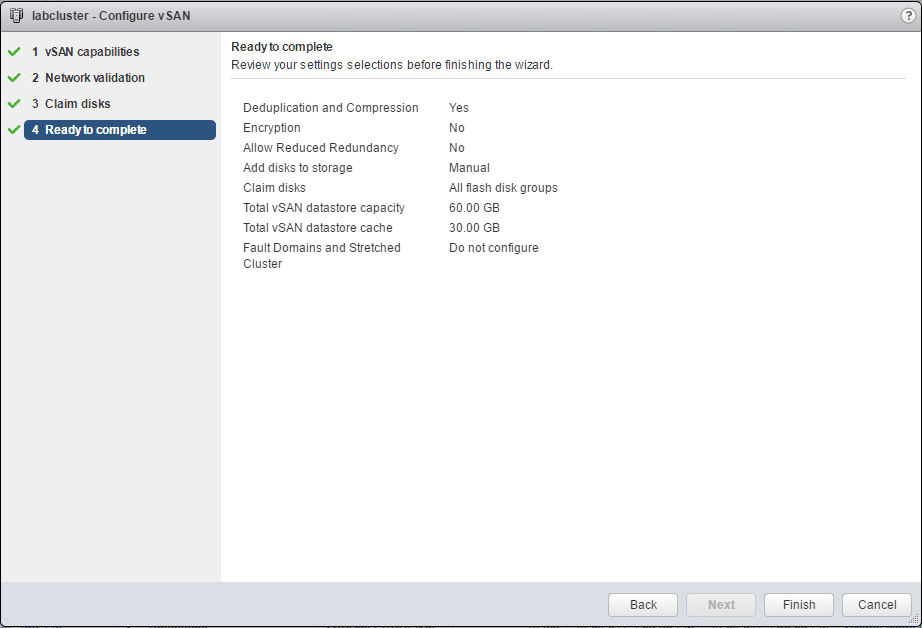Click the Claim disks summary label

275,188
